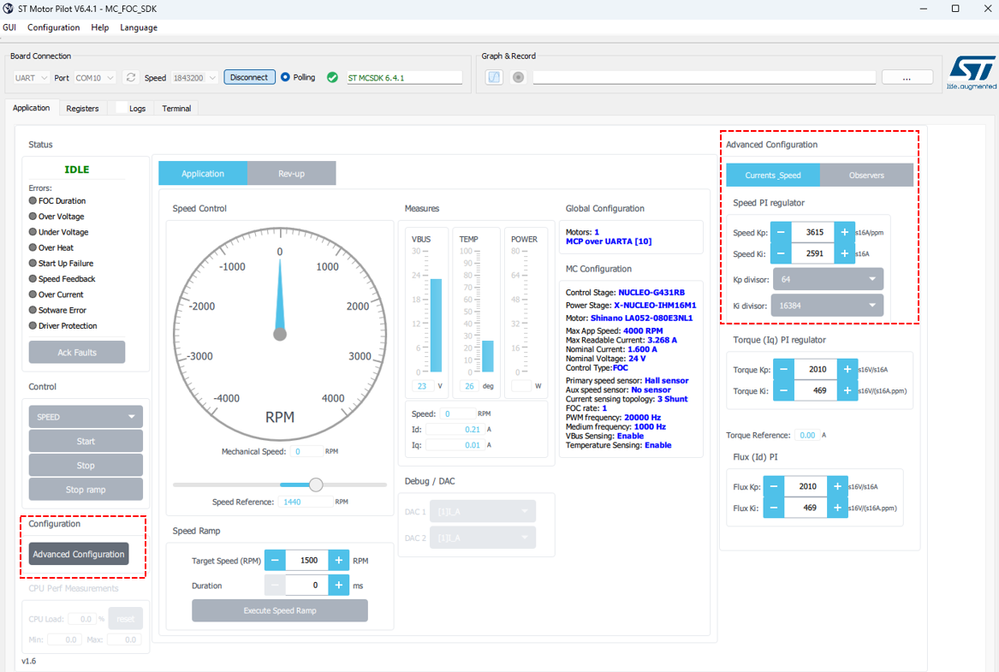Image resolution: width=999 pixels, height=672 pixels.
Task: Toggle the checkbox beside the Logs tab
Action: [121, 108]
